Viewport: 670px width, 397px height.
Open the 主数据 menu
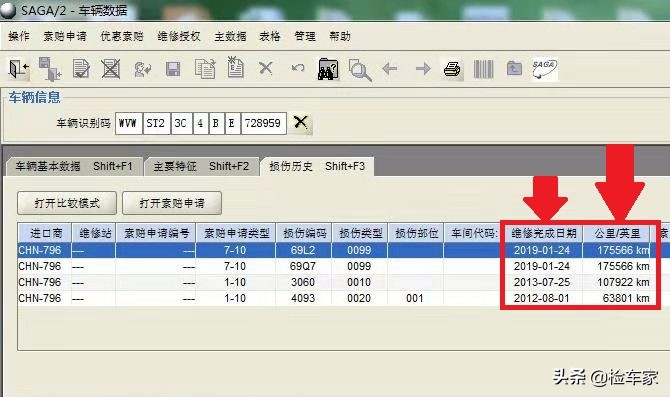230,36
